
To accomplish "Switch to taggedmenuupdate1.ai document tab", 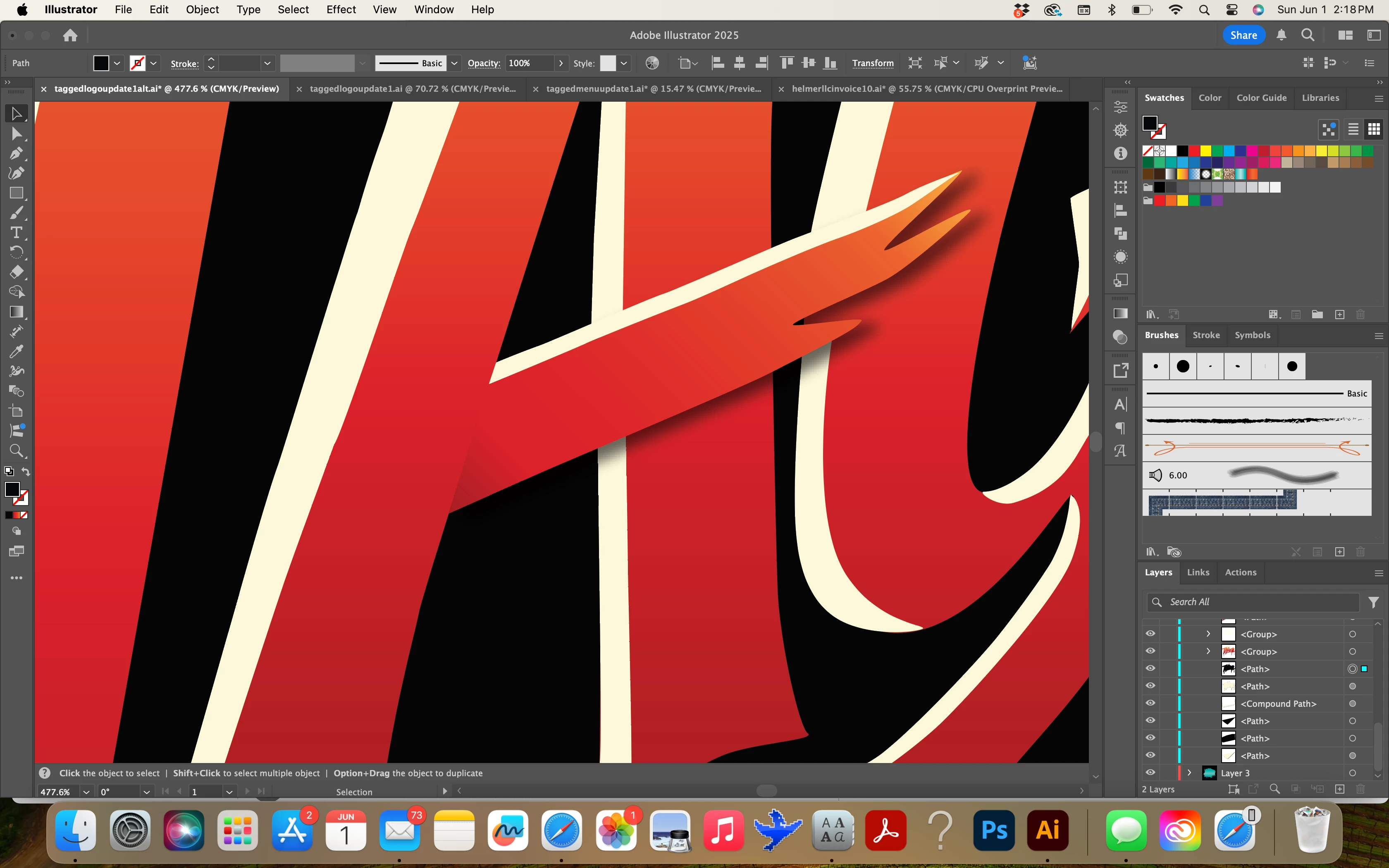I will pyautogui.click(x=653, y=89).
